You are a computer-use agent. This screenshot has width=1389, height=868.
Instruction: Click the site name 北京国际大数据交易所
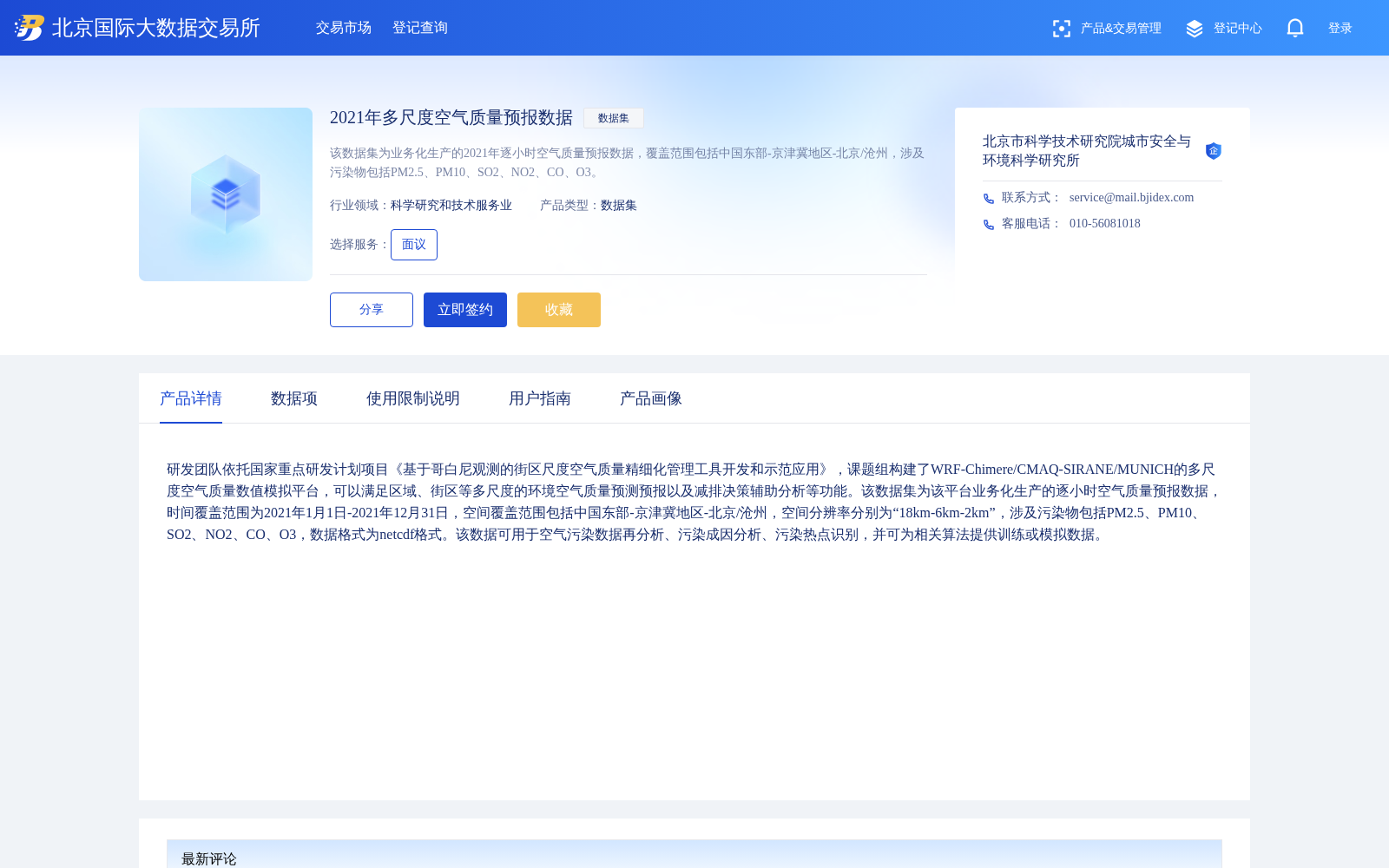[x=156, y=28]
